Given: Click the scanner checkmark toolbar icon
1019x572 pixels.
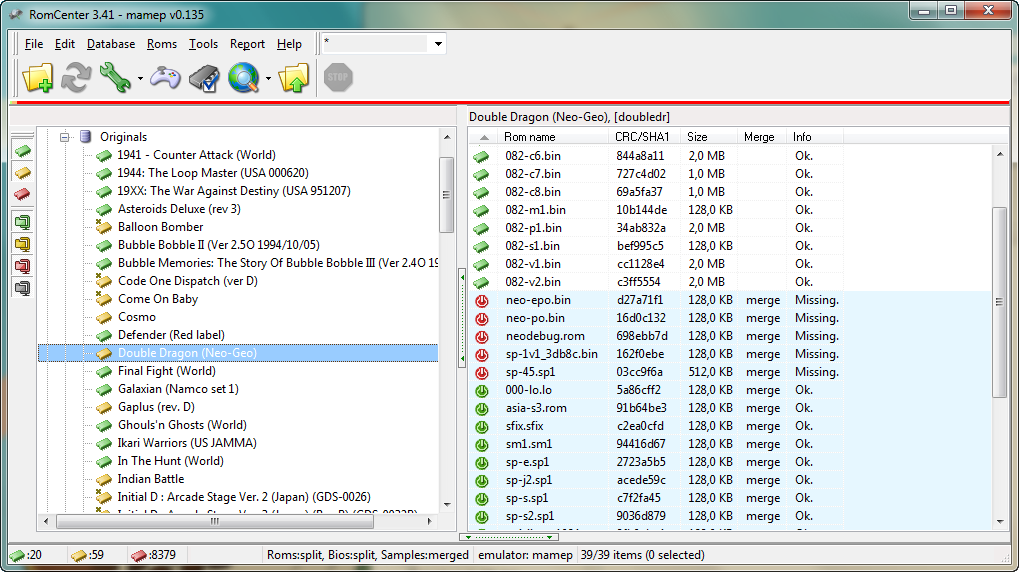Looking at the screenshot, I should (x=204, y=78).
